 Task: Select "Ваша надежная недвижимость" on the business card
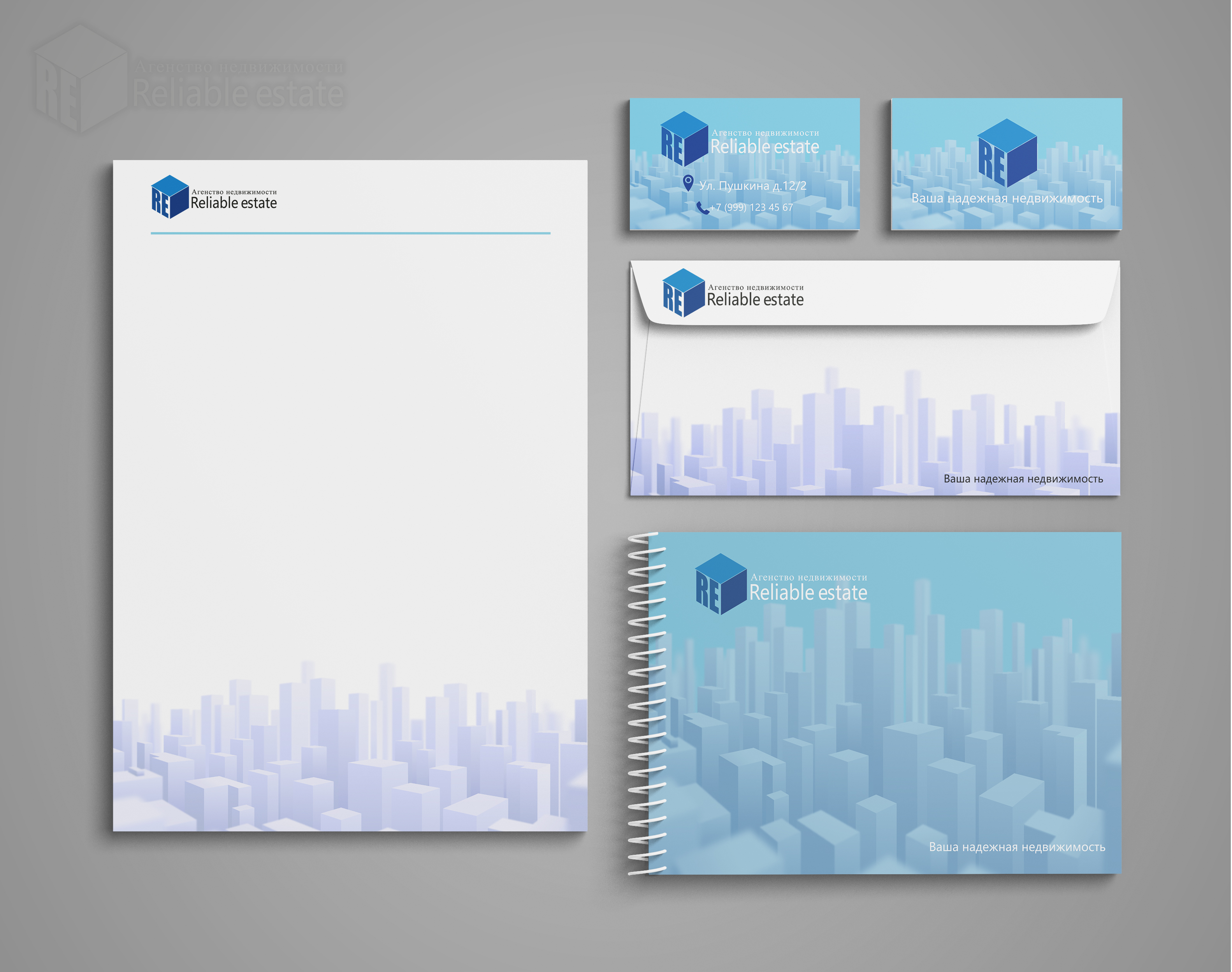pos(1007,199)
